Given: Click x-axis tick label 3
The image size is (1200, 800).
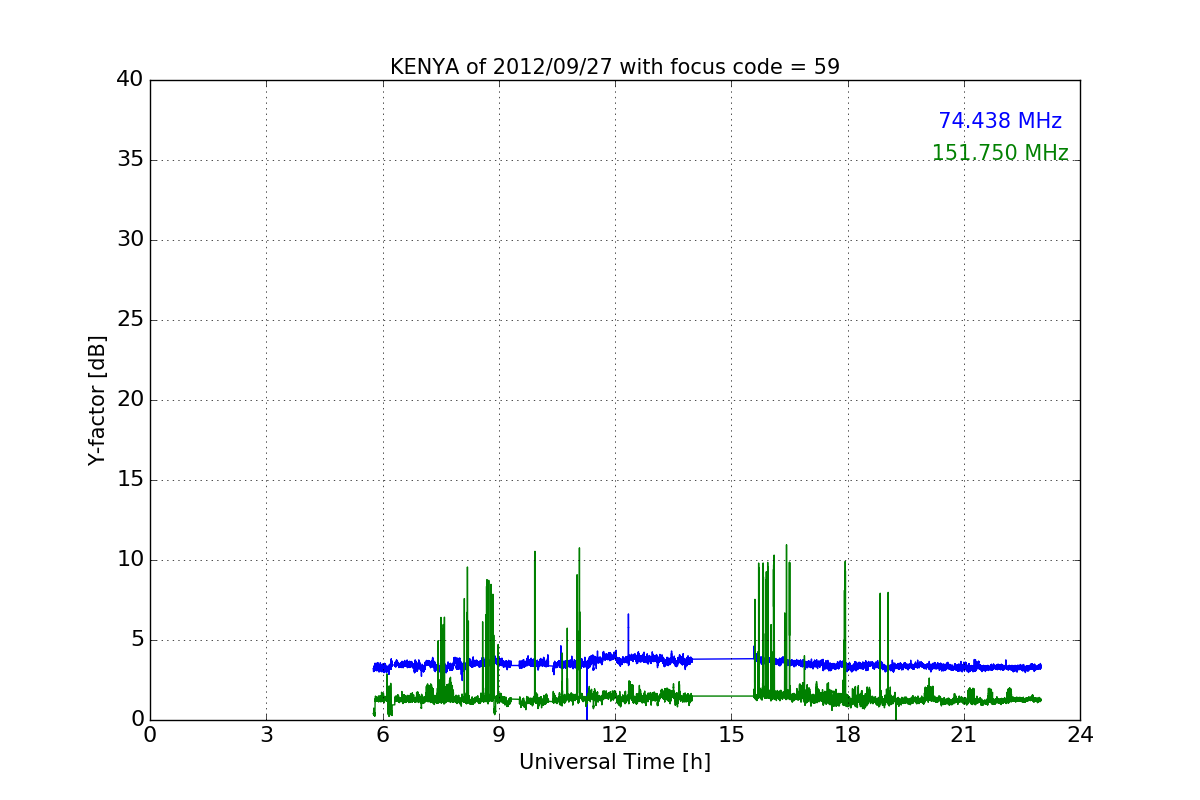Looking at the screenshot, I should coord(266,735).
